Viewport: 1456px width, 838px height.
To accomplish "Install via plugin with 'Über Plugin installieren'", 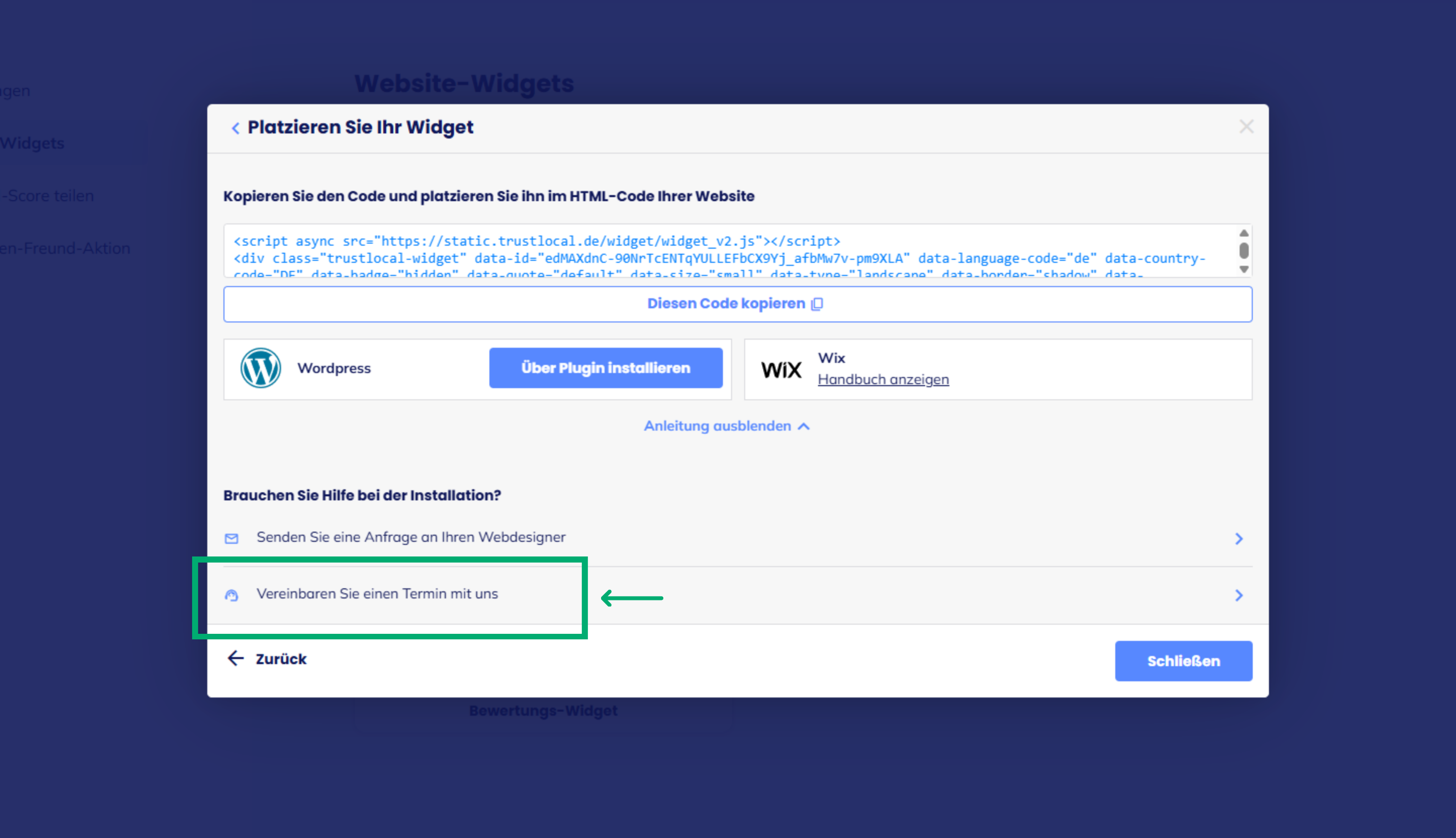I will pyautogui.click(x=606, y=368).
